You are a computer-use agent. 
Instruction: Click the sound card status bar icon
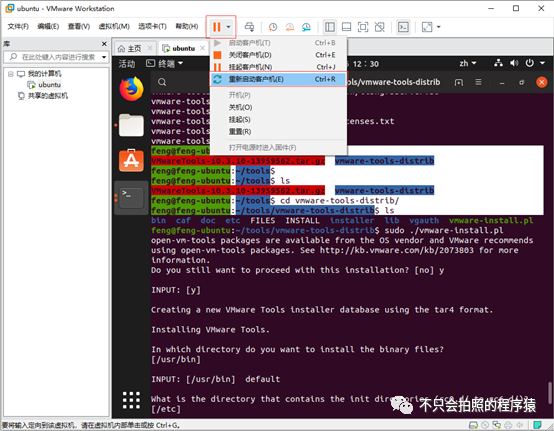(520, 425)
